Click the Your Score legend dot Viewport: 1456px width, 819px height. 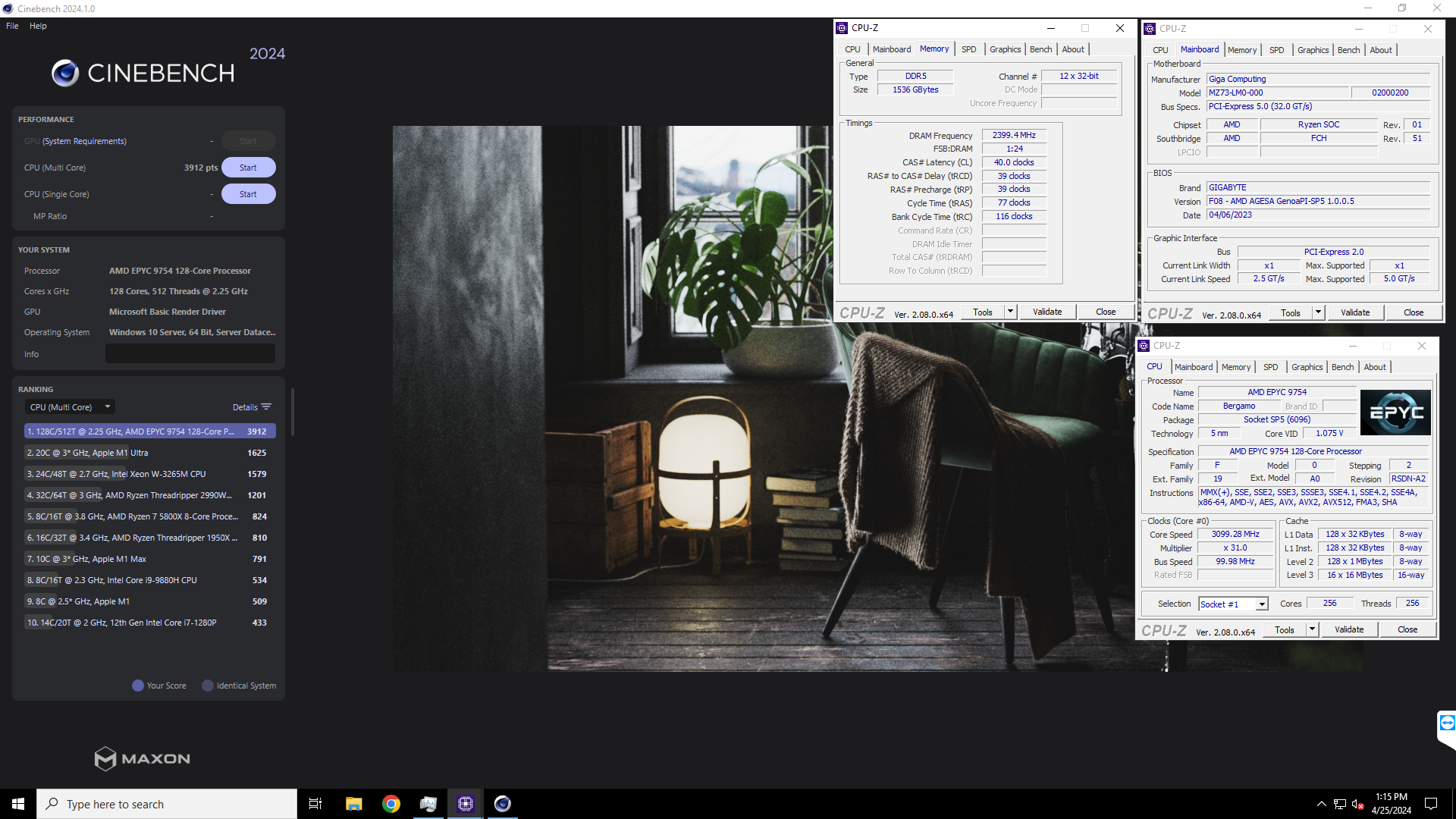pyautogui.click(x=138, y=686)
